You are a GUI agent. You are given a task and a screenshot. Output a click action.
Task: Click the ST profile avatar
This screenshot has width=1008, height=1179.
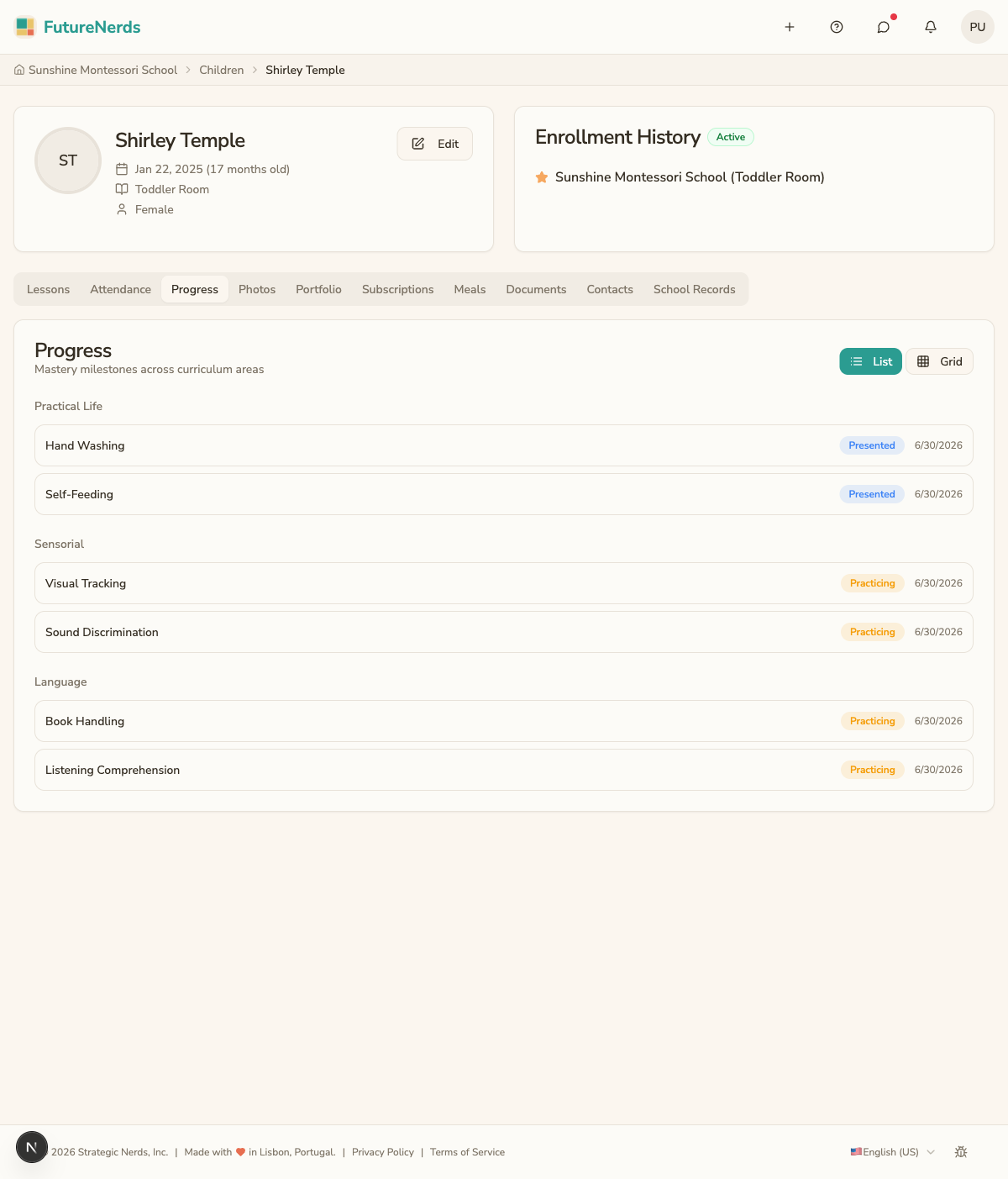tap(68, 161)
